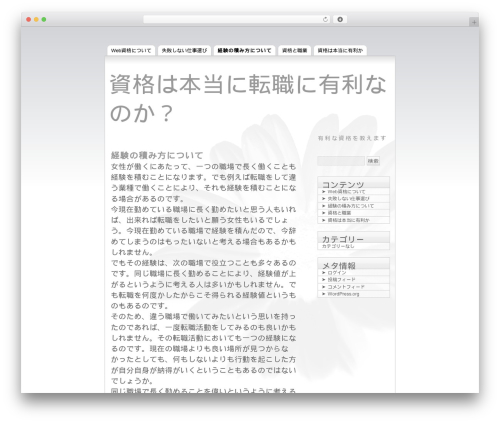Open the コメントフィード link
This screenshot has width=500, height=423.
tap(346, 287)
